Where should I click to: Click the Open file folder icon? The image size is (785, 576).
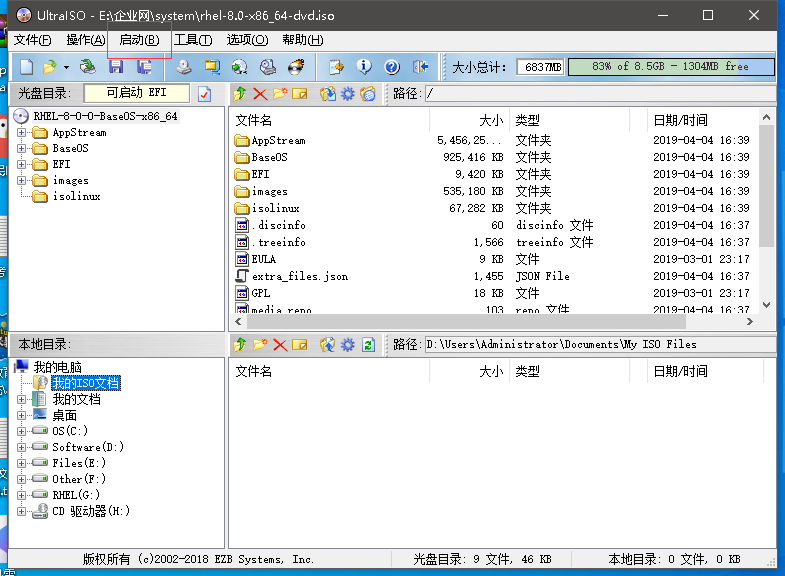click(50, 67)
